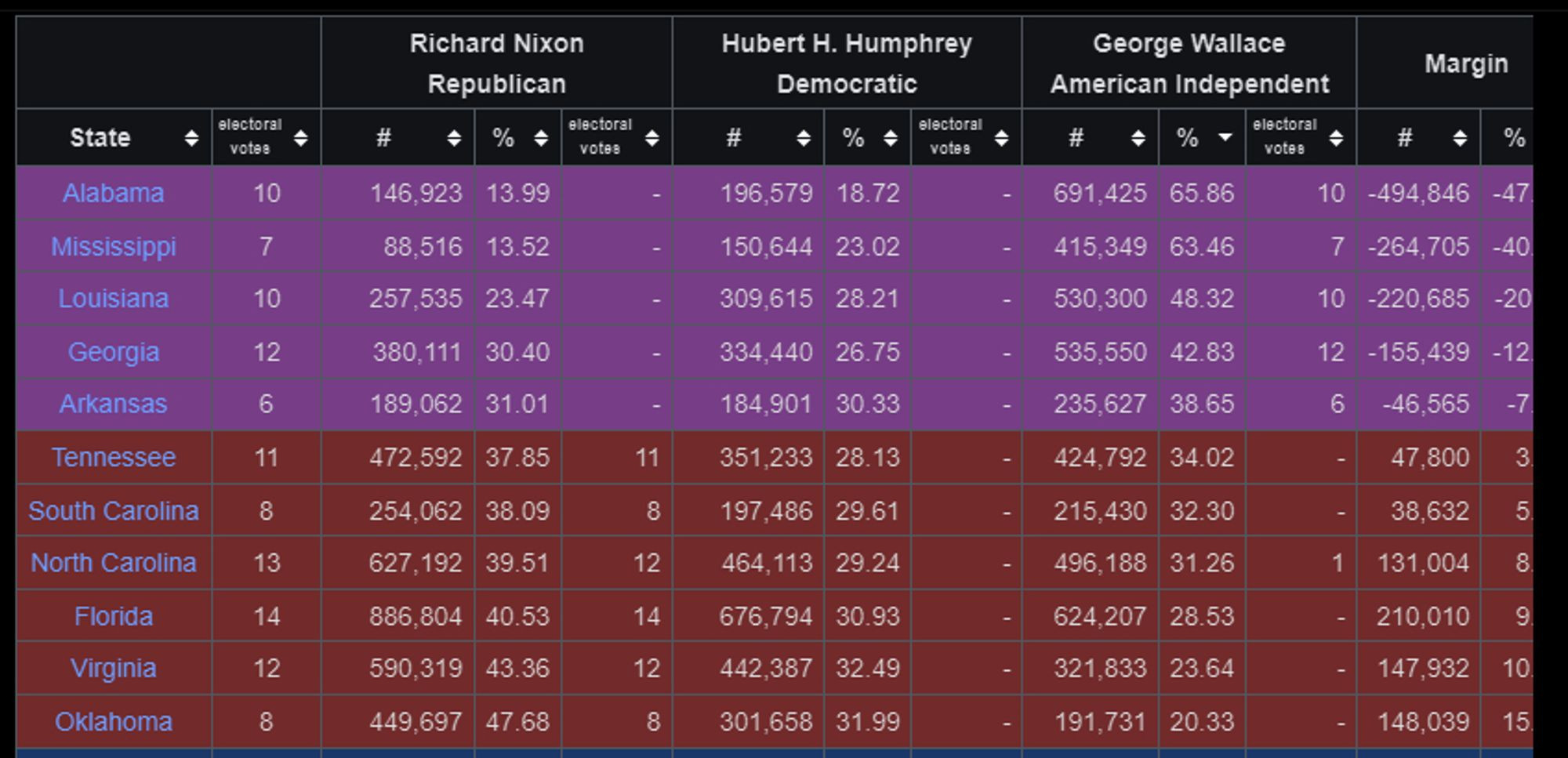The height and width of the screenshot is (758, 1568).
Task: Select Mississippi's Wallace percentage 63.46
Action: point(1202,247)
